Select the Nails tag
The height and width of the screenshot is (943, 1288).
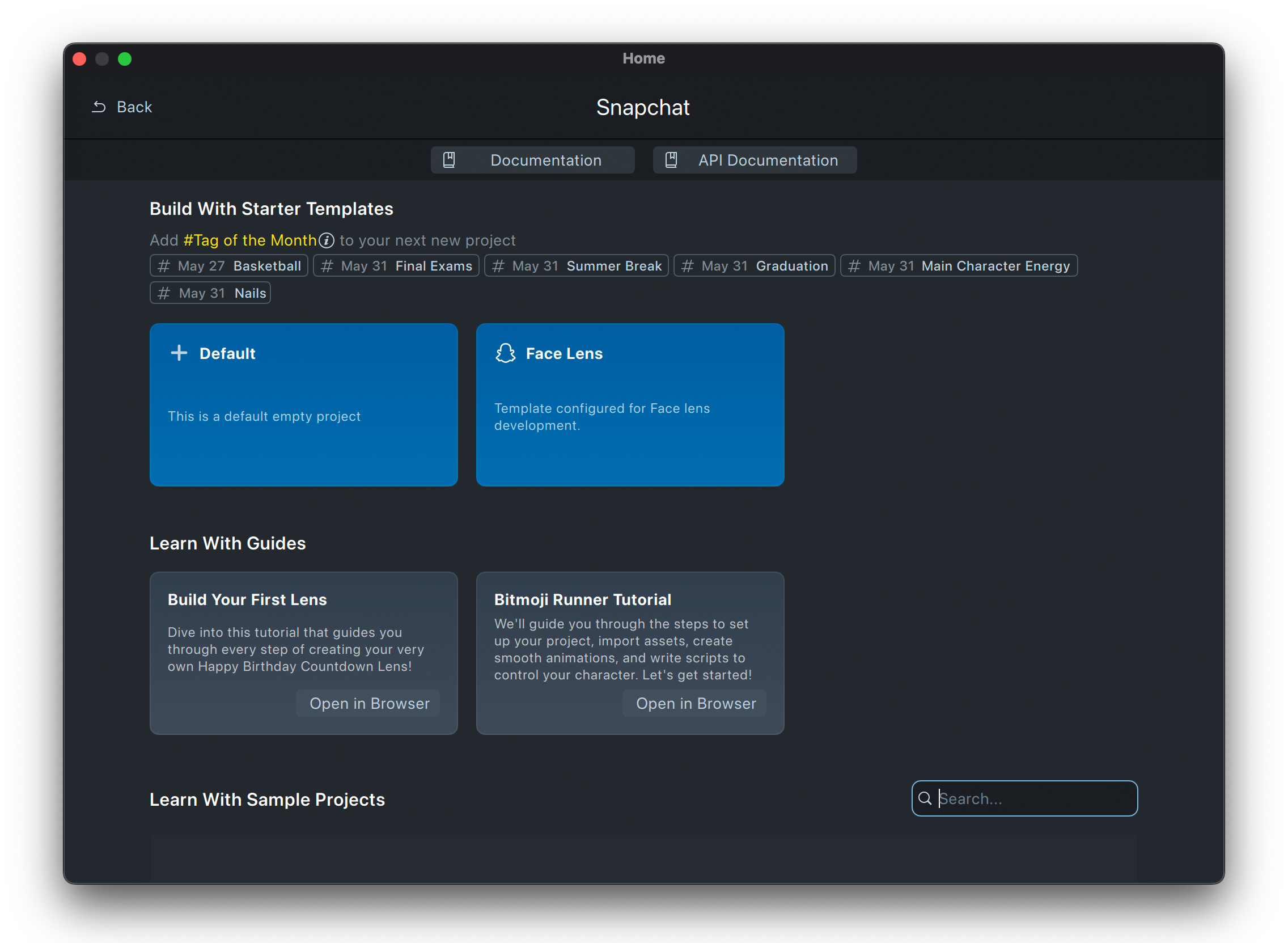(x=210, y=293)
